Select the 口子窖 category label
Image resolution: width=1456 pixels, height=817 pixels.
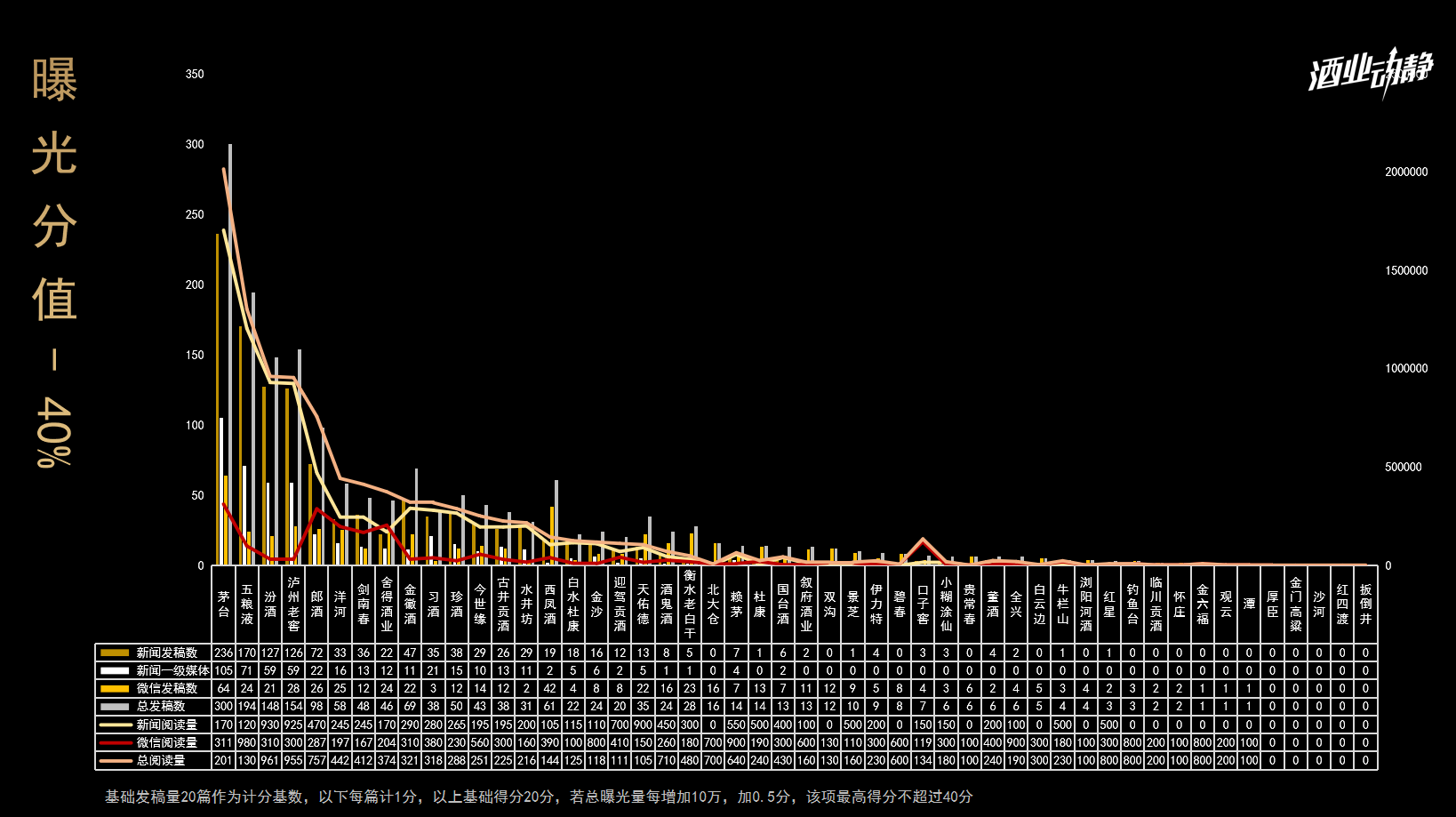tap(923, 605)
